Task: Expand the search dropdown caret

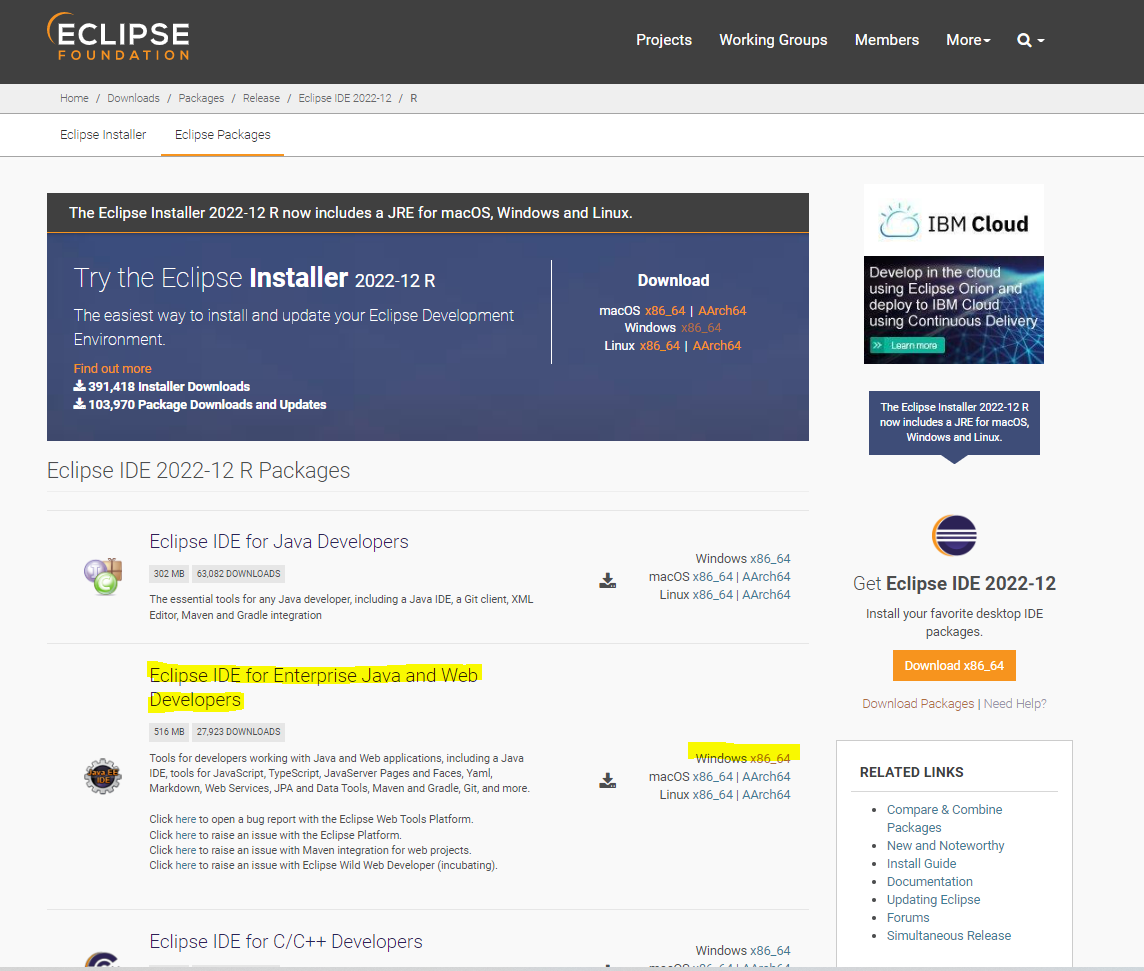Action: 1041,41
